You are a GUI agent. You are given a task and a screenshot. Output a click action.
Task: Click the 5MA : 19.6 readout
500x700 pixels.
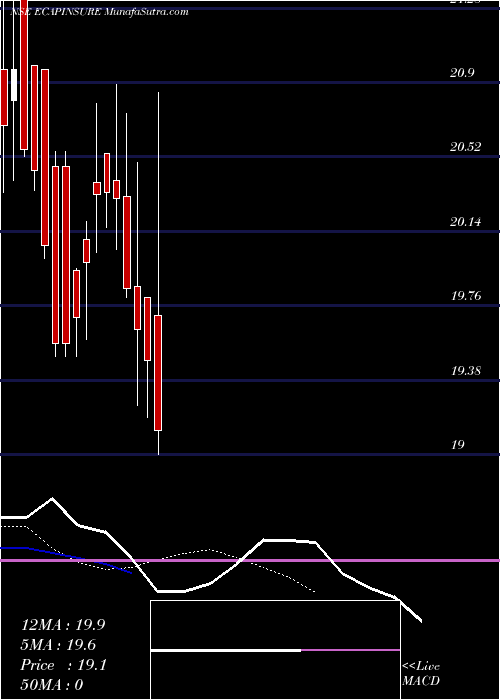click(58, 645)
